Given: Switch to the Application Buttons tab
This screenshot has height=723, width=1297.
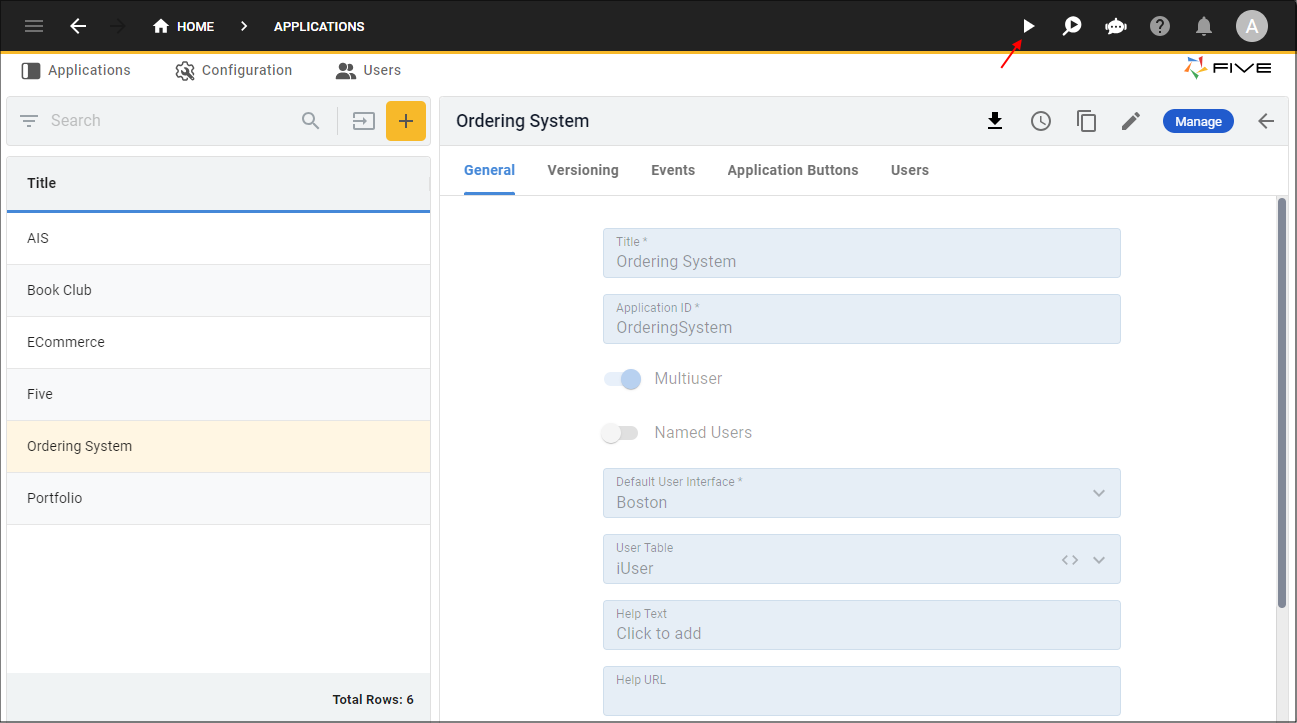Looking at the screenshot, I should click(793, 171).
